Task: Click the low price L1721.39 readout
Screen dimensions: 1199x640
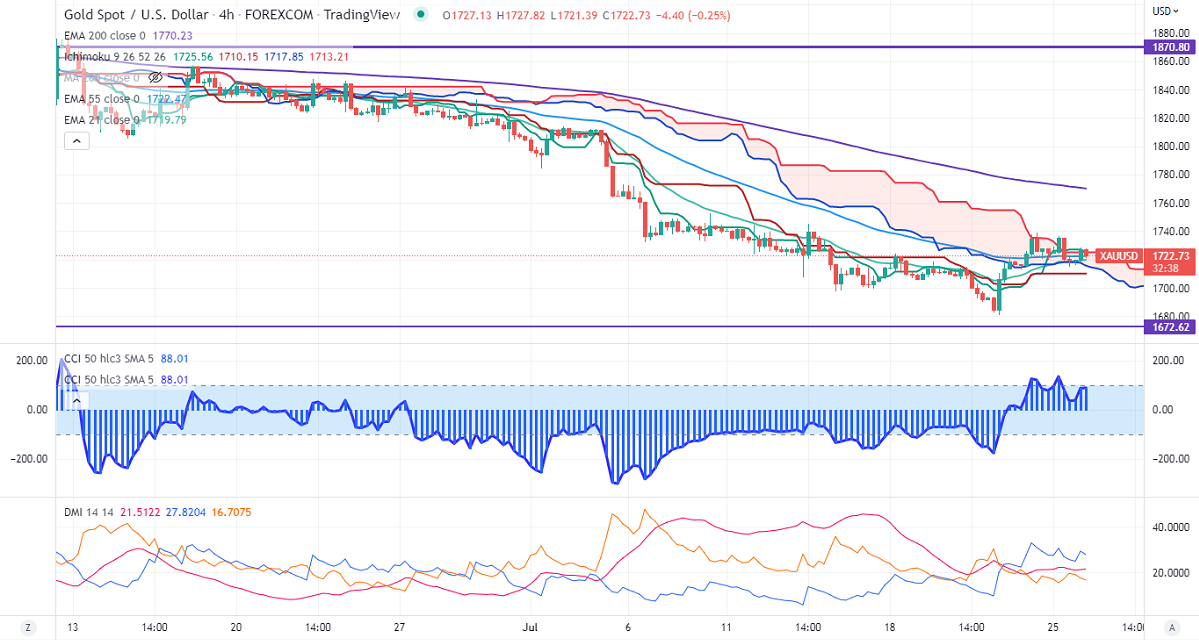Action: coord(574,15)
